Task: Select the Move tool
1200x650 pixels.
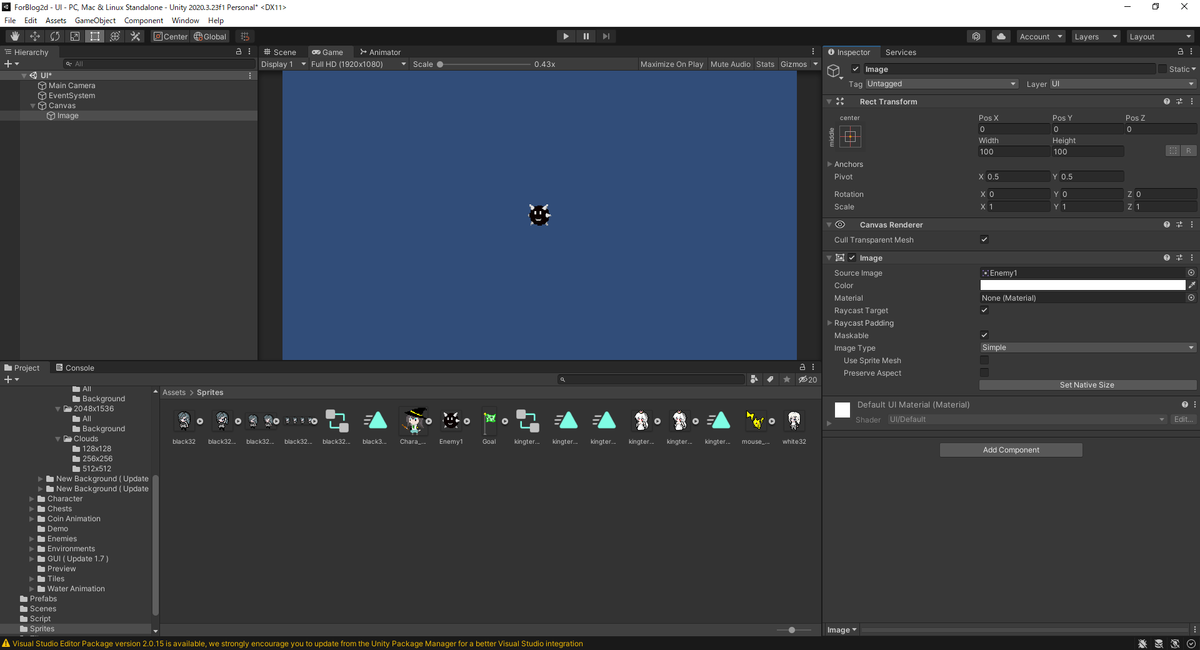Action: 34,36
